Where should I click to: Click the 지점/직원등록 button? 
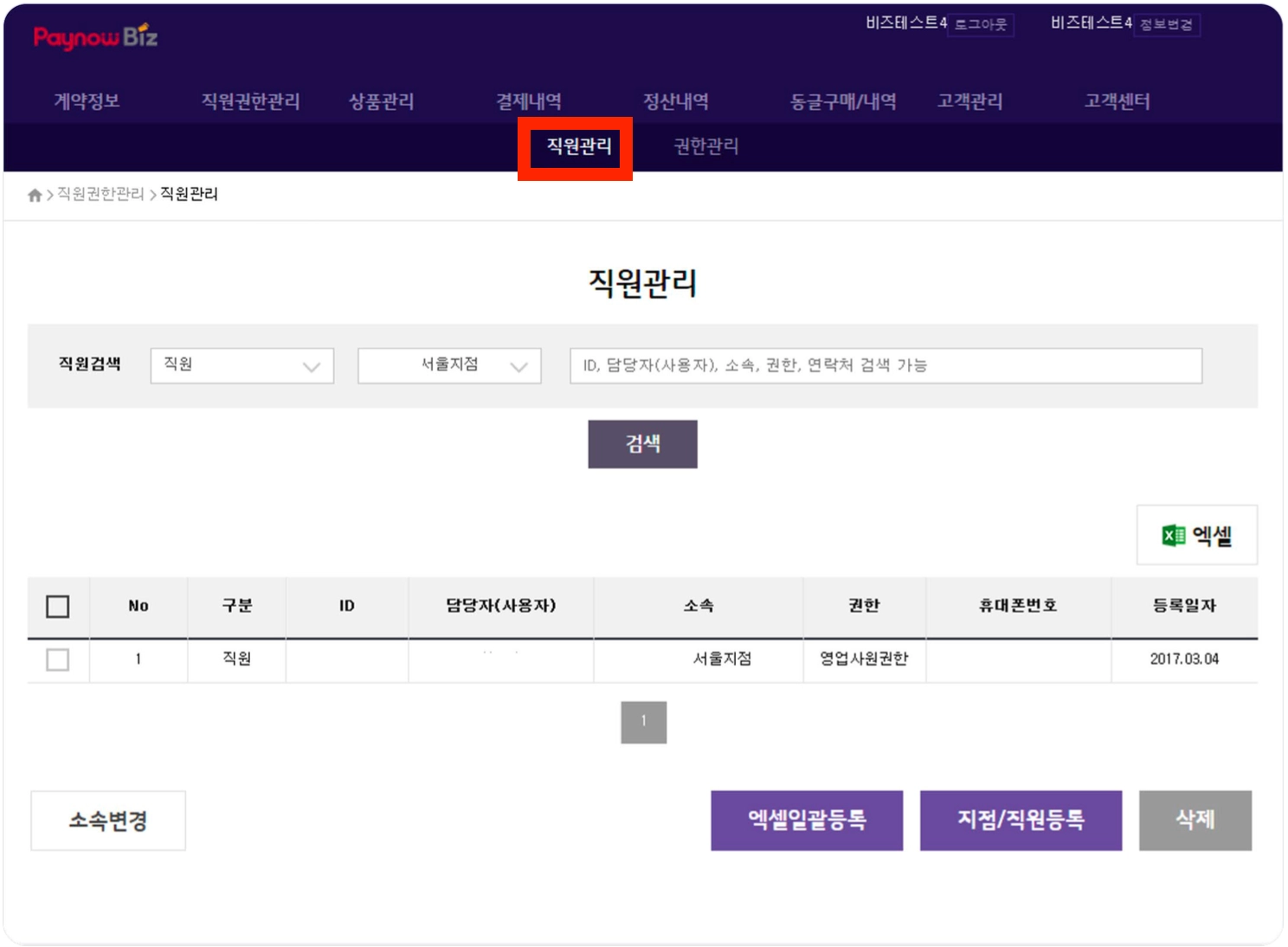click(1021, 821)
